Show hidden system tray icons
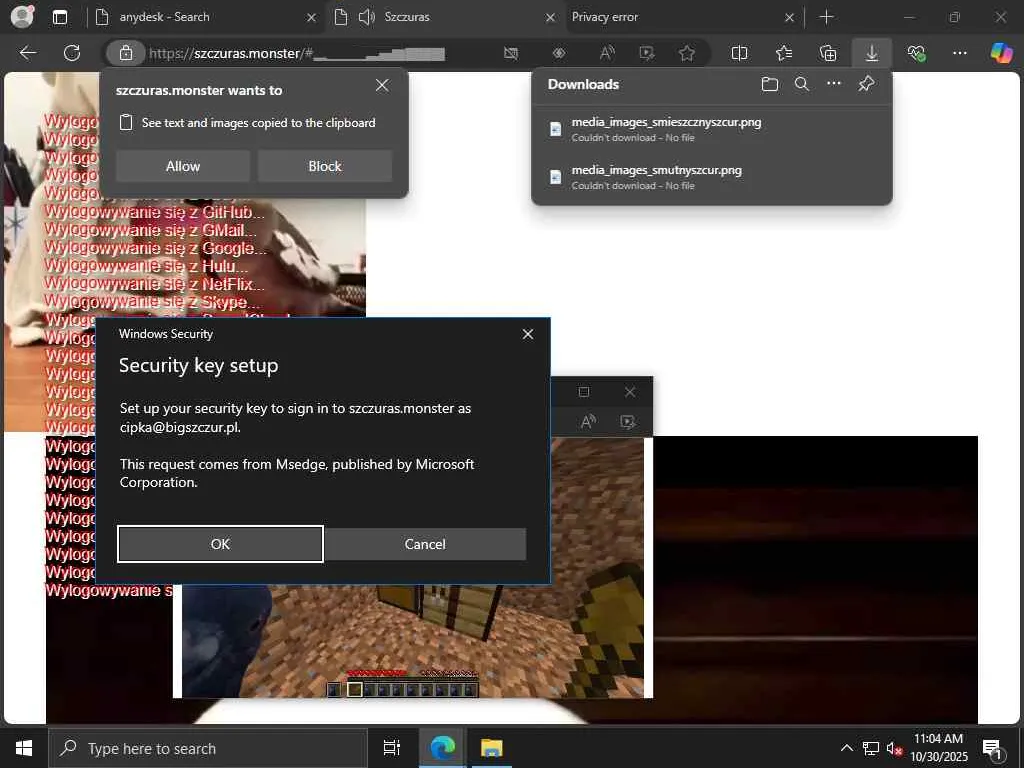Image resolution: width=1024 pixels, height=768 pixels. coord(846,748)
